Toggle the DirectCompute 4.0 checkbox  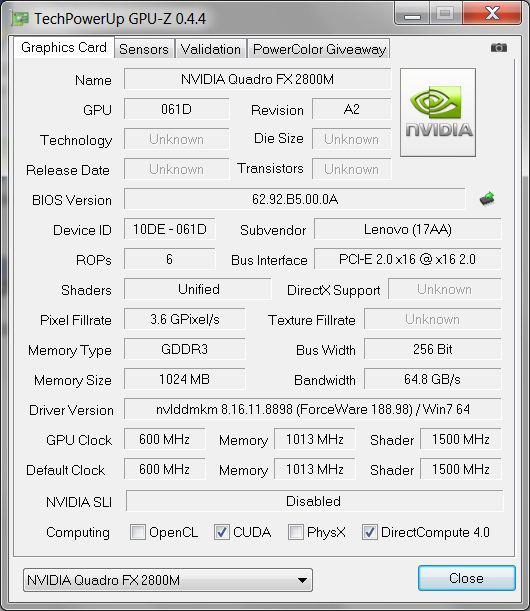coord(369,532)
